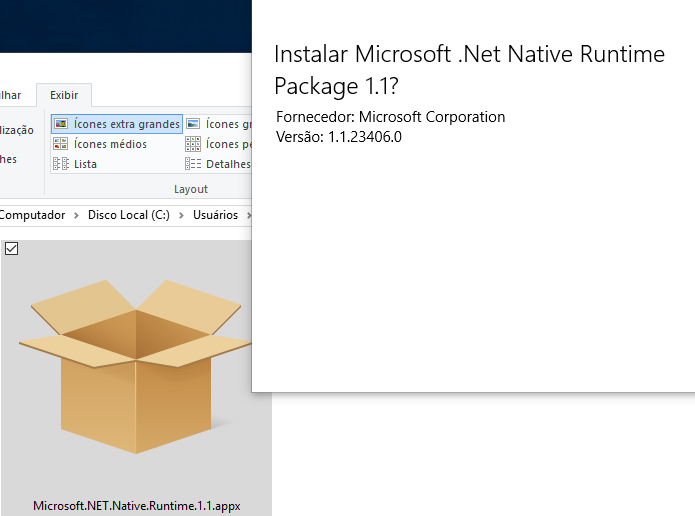Select the Detalhes layout option
The height and width of the screenshot is (516, 695).
(x=218, y=164)
